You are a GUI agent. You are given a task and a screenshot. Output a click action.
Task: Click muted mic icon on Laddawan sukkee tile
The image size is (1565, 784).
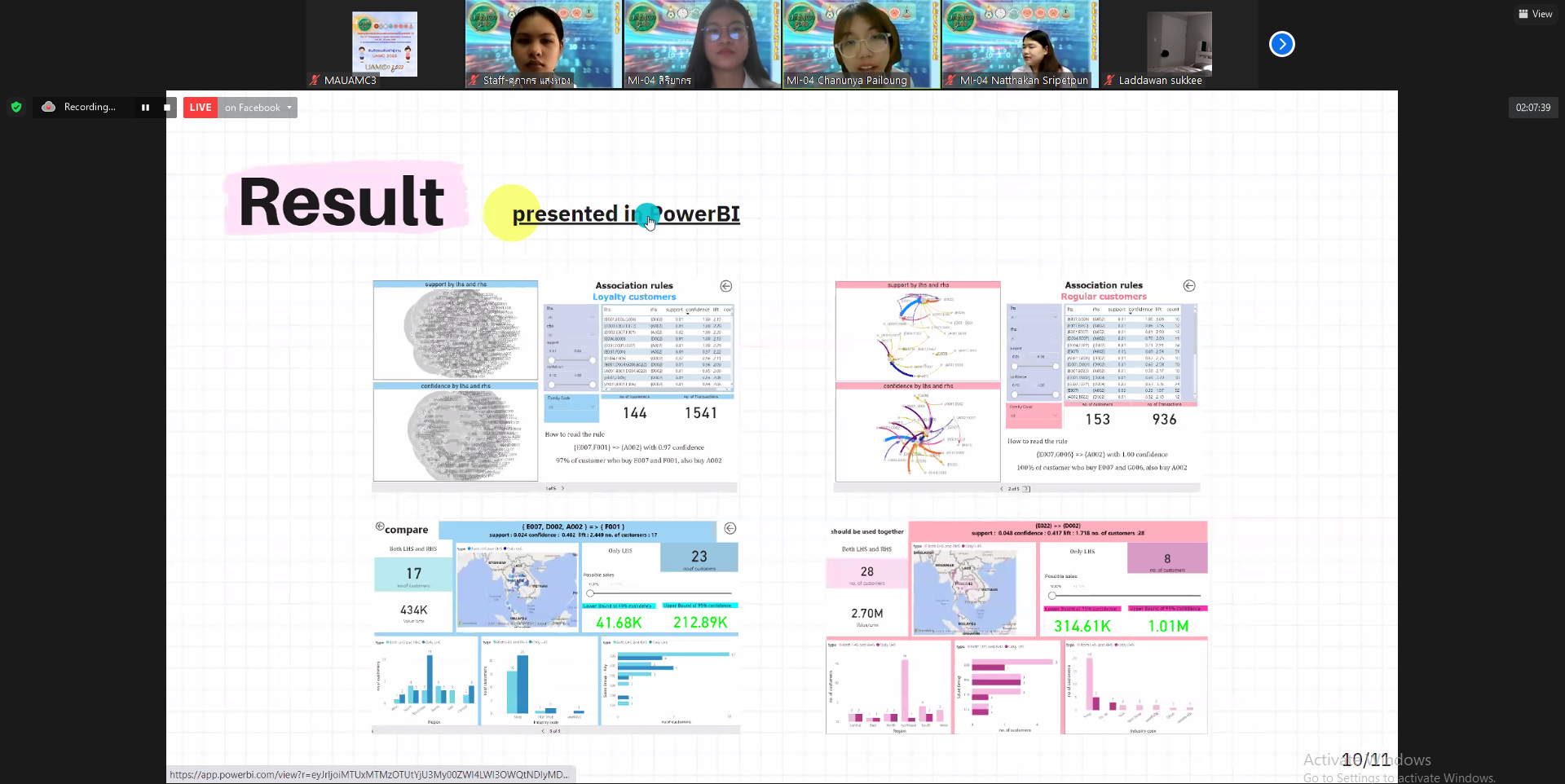pyautogui.click(x=1109, y=80)
